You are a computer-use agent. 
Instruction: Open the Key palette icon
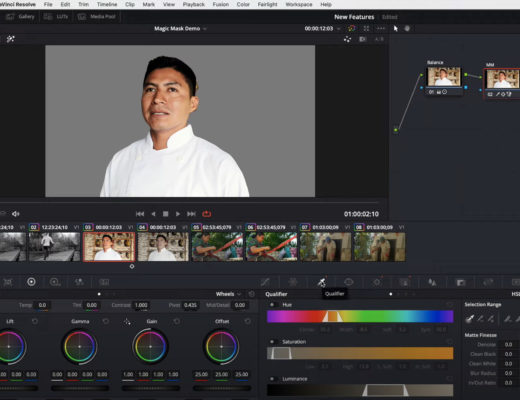(x=461, y=283)
